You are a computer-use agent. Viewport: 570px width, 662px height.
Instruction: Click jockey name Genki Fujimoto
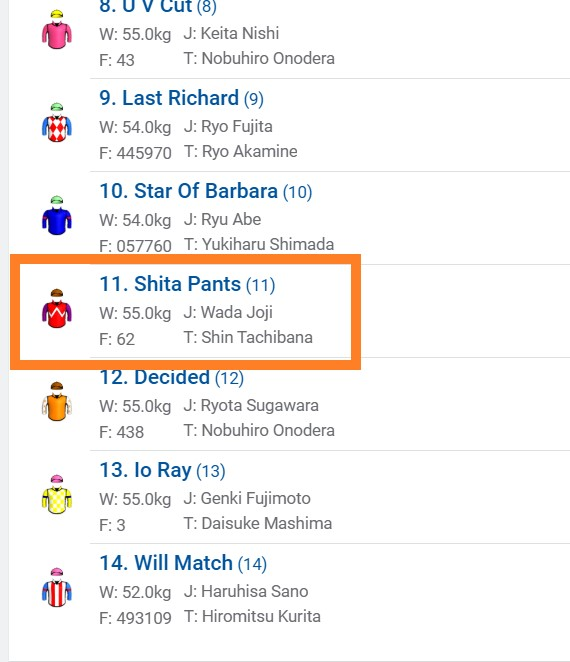[255, 498]
